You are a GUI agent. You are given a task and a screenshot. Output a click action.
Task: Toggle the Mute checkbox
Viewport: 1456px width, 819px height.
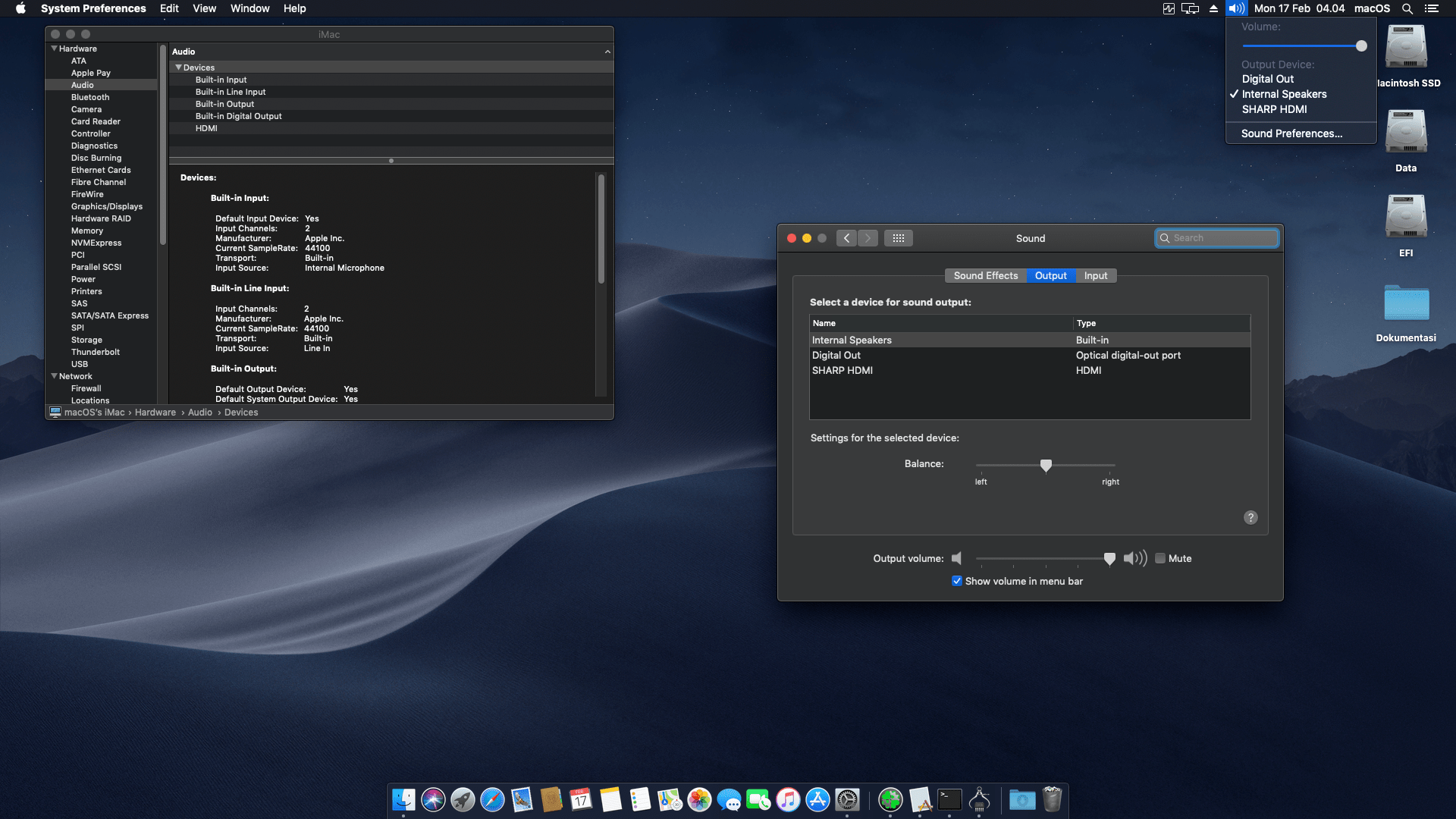[1160, 558]
